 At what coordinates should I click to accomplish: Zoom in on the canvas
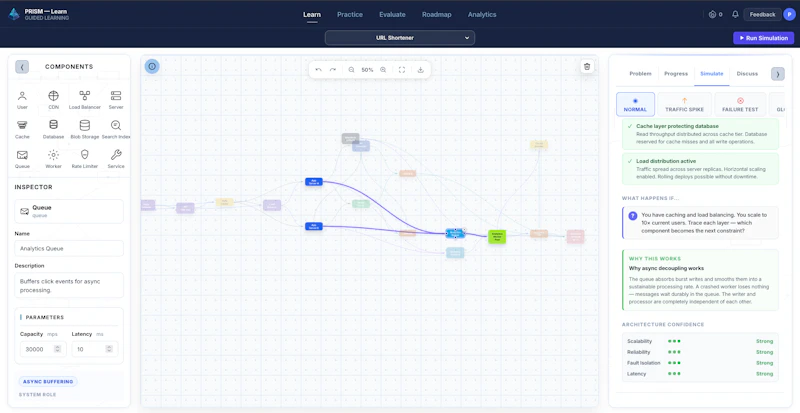pos(383,70)
